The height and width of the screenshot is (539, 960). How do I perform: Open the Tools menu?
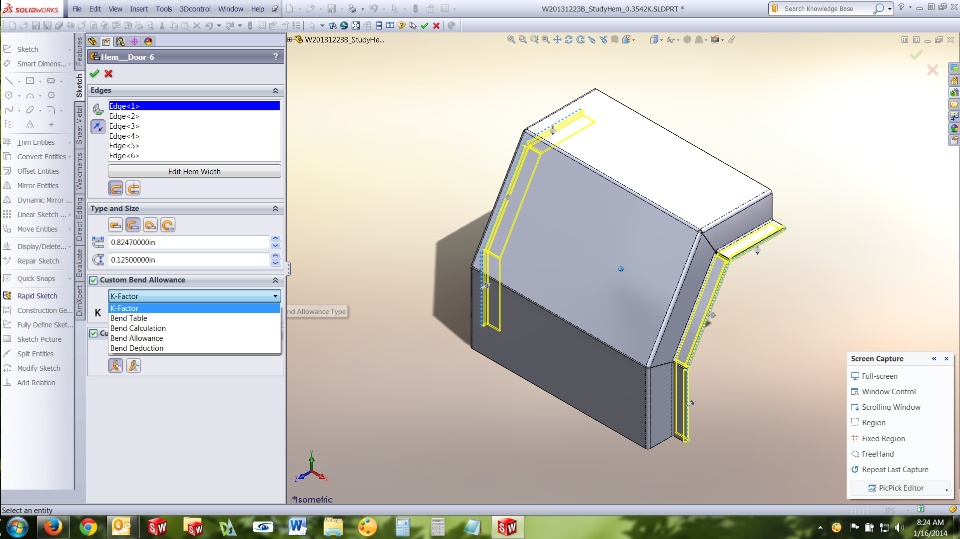[163, 9]
